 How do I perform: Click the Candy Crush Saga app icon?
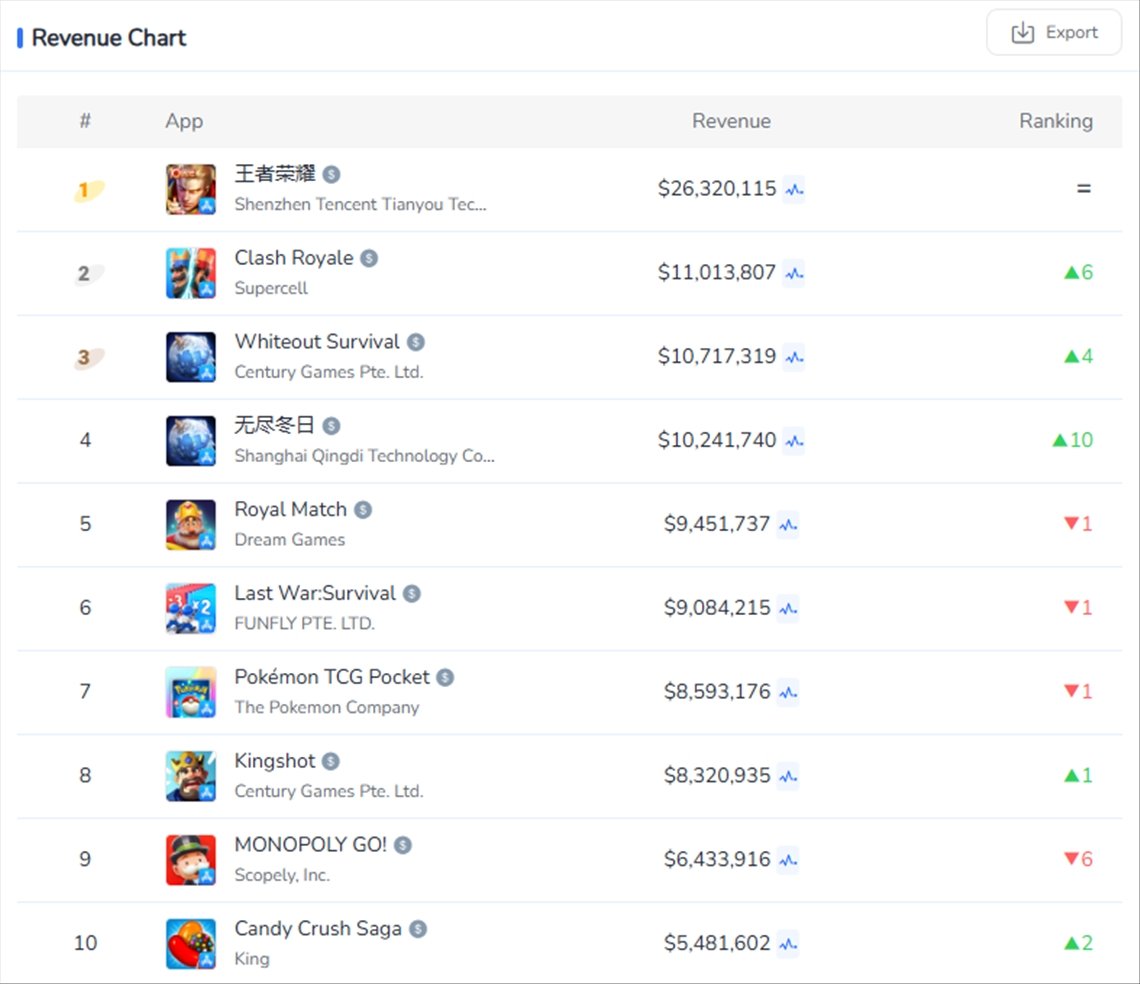click(191, 943)
